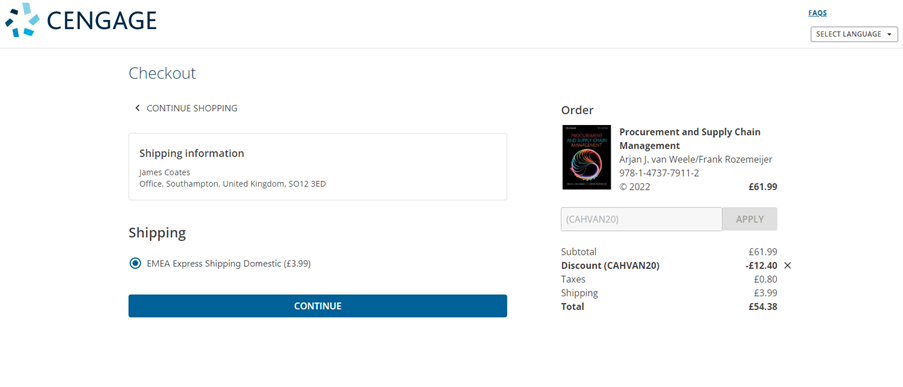Click the book cover thumbnail
The image size is (903, 387).
point(586,157)
